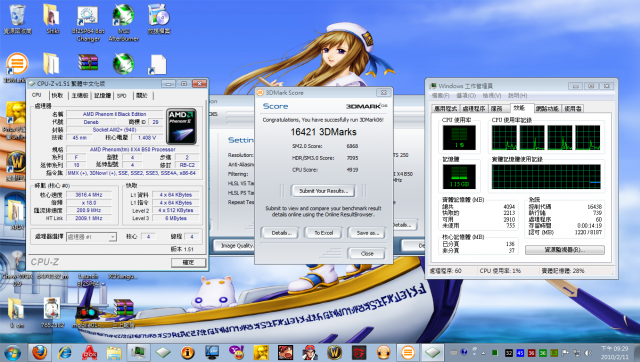Click the physical memory usage history graph
The image size is (640, 362).
(546, 177)
